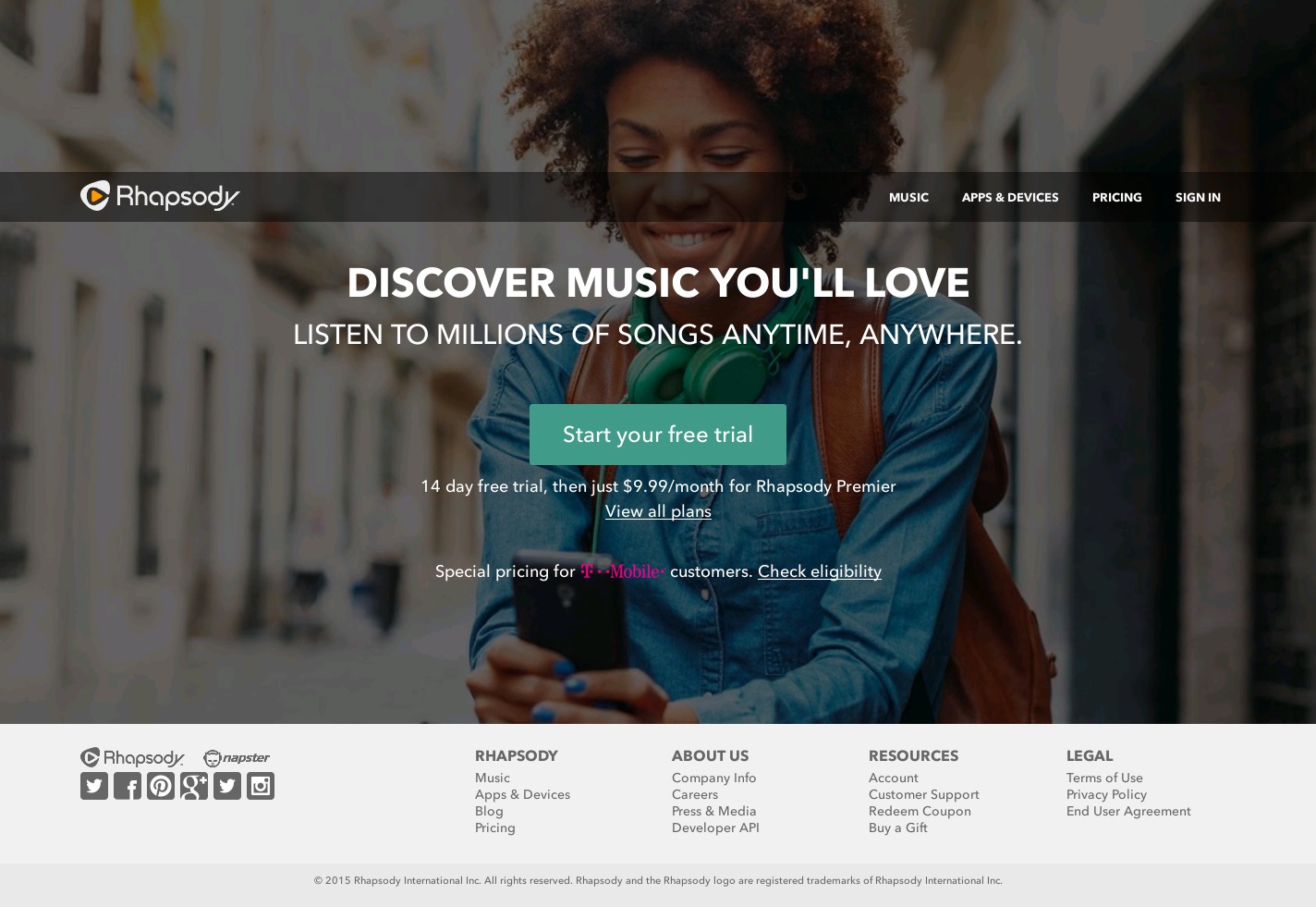1316x907 pixels.
Task: Open the Blog link in the footer
Action: click(x=489, y=811)
